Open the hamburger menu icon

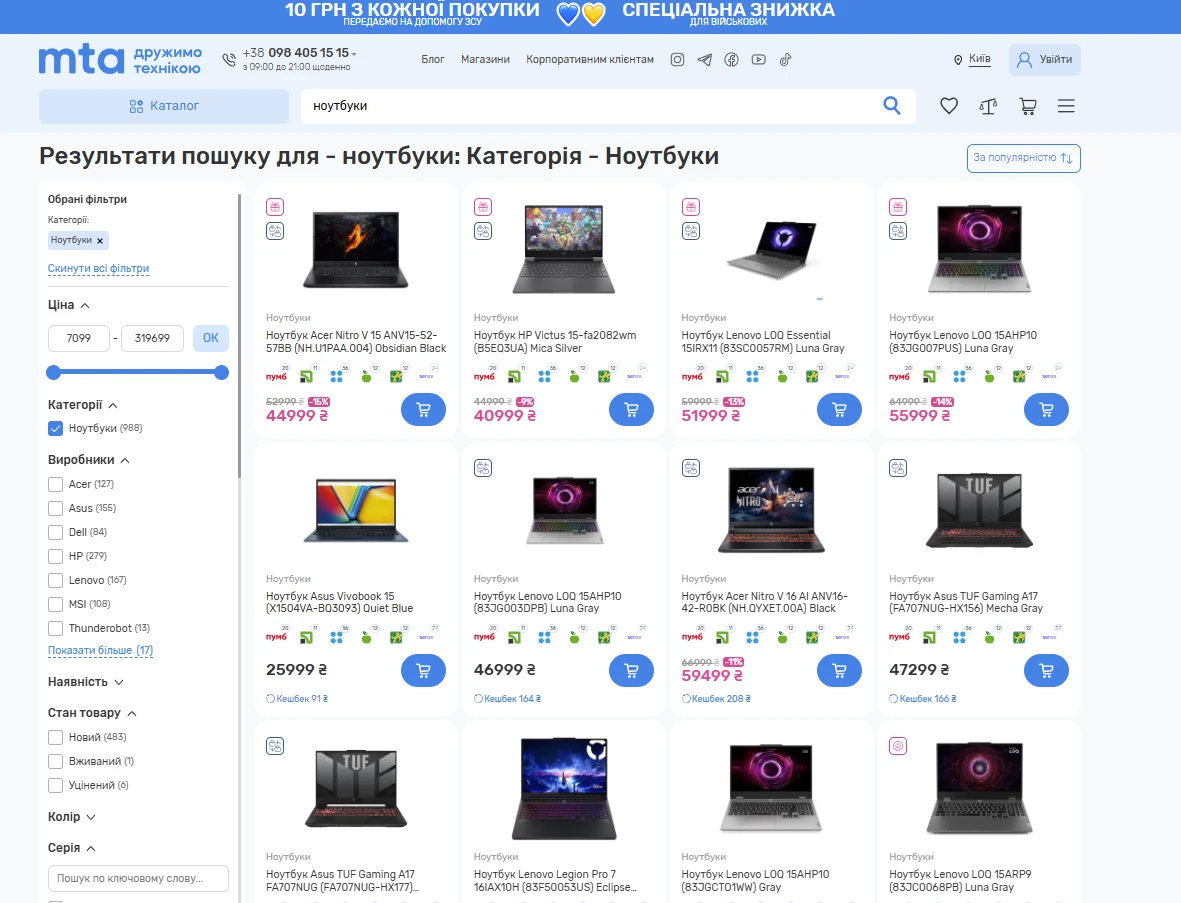click(x=1066, y=106)
